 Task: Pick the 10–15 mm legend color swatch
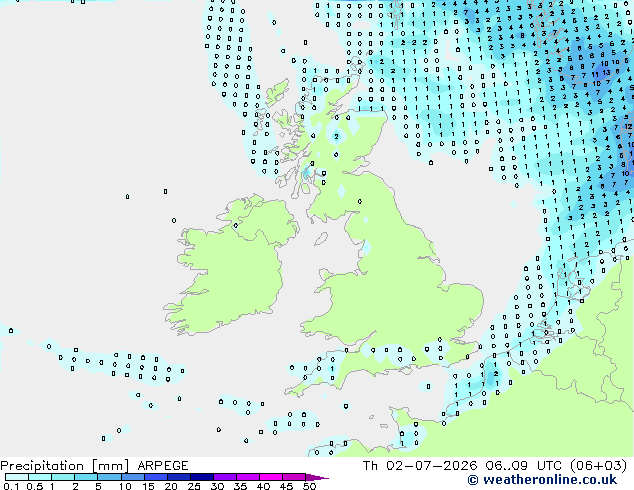click(x=132, y=477)
